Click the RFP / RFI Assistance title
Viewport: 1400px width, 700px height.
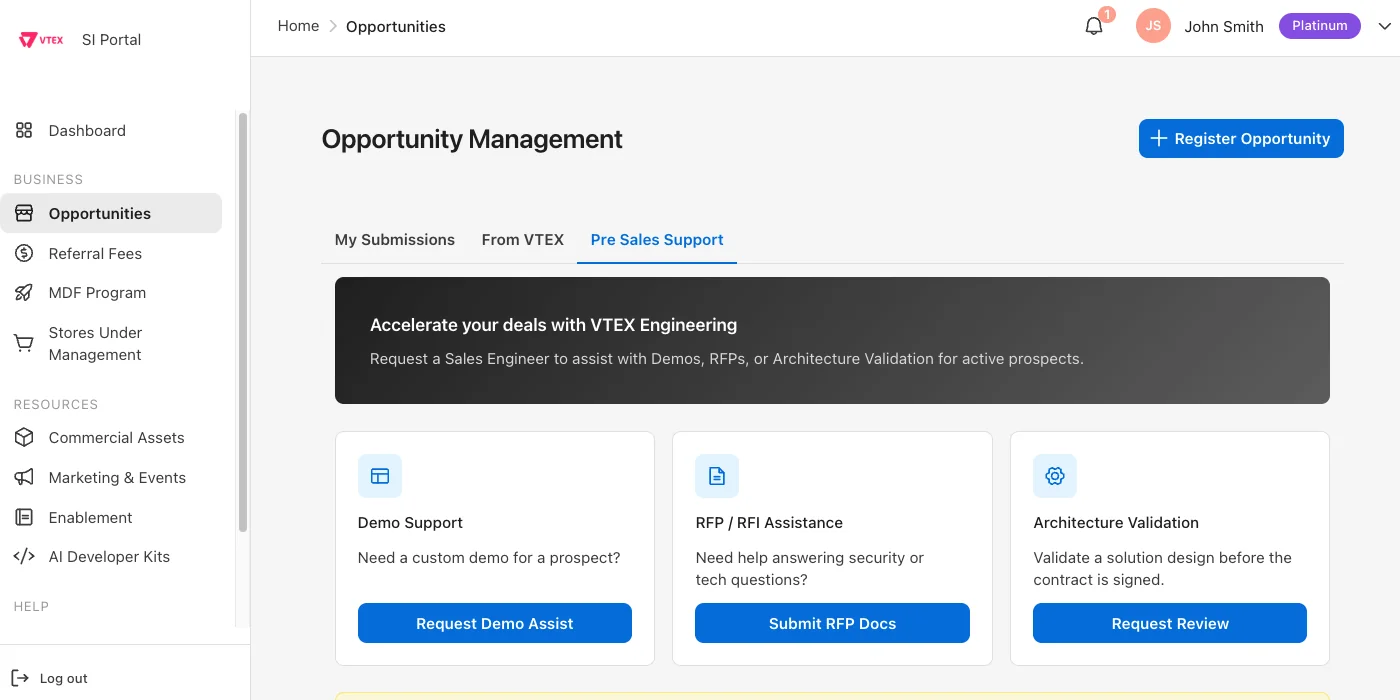coord(769,522)
